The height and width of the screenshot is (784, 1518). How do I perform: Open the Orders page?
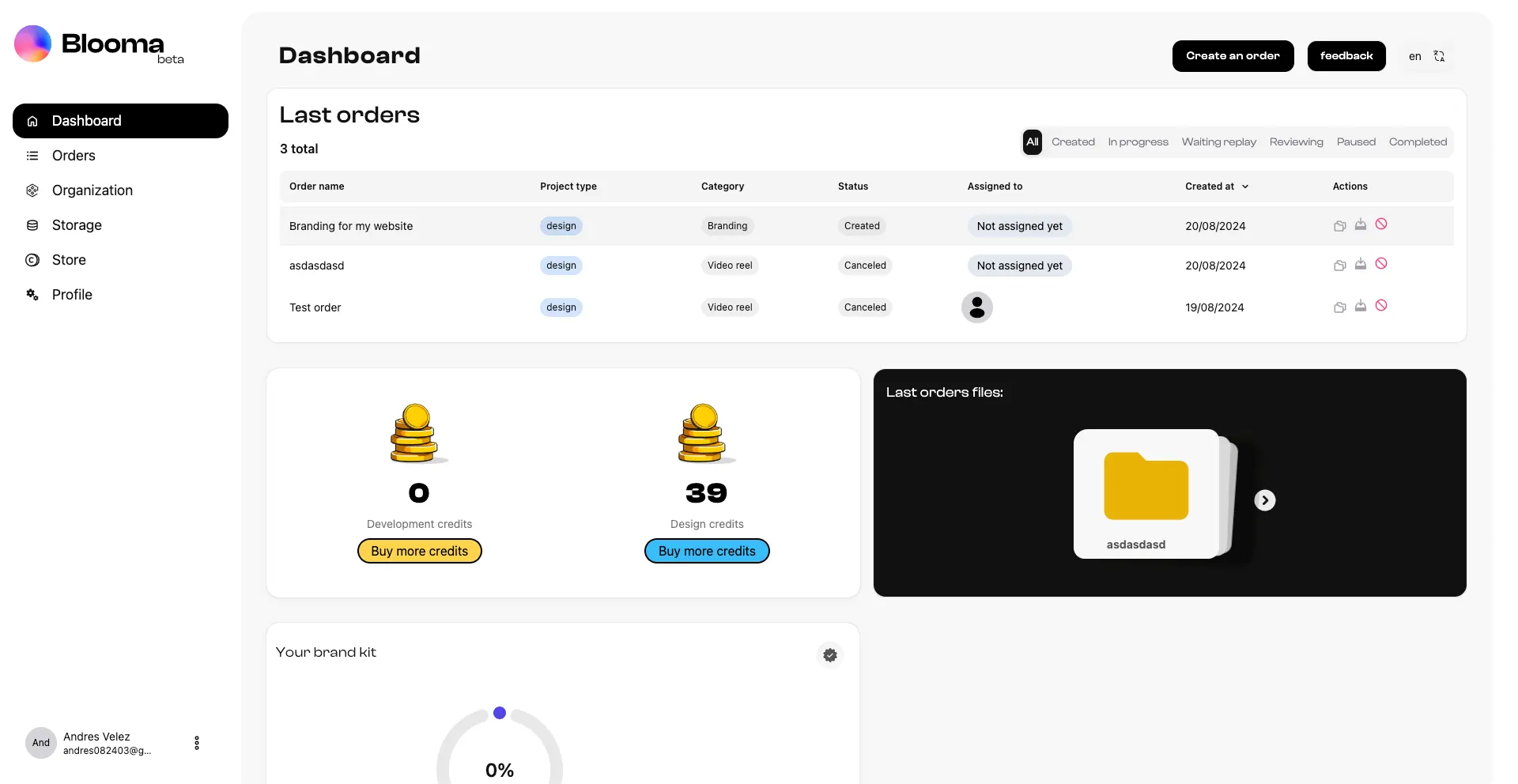[120, 156]
